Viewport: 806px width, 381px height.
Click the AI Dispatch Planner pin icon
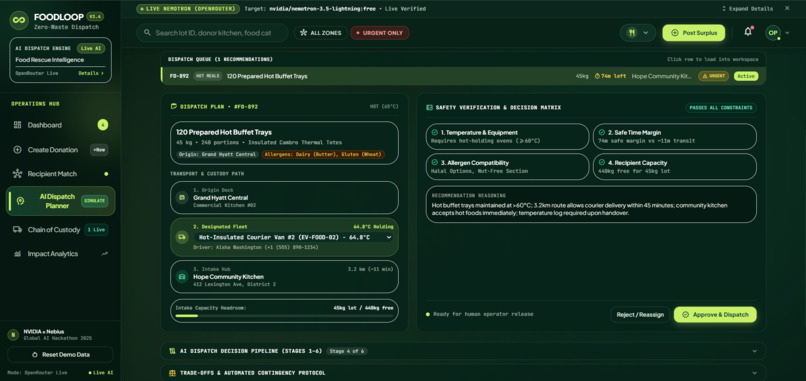coord(20,201)
